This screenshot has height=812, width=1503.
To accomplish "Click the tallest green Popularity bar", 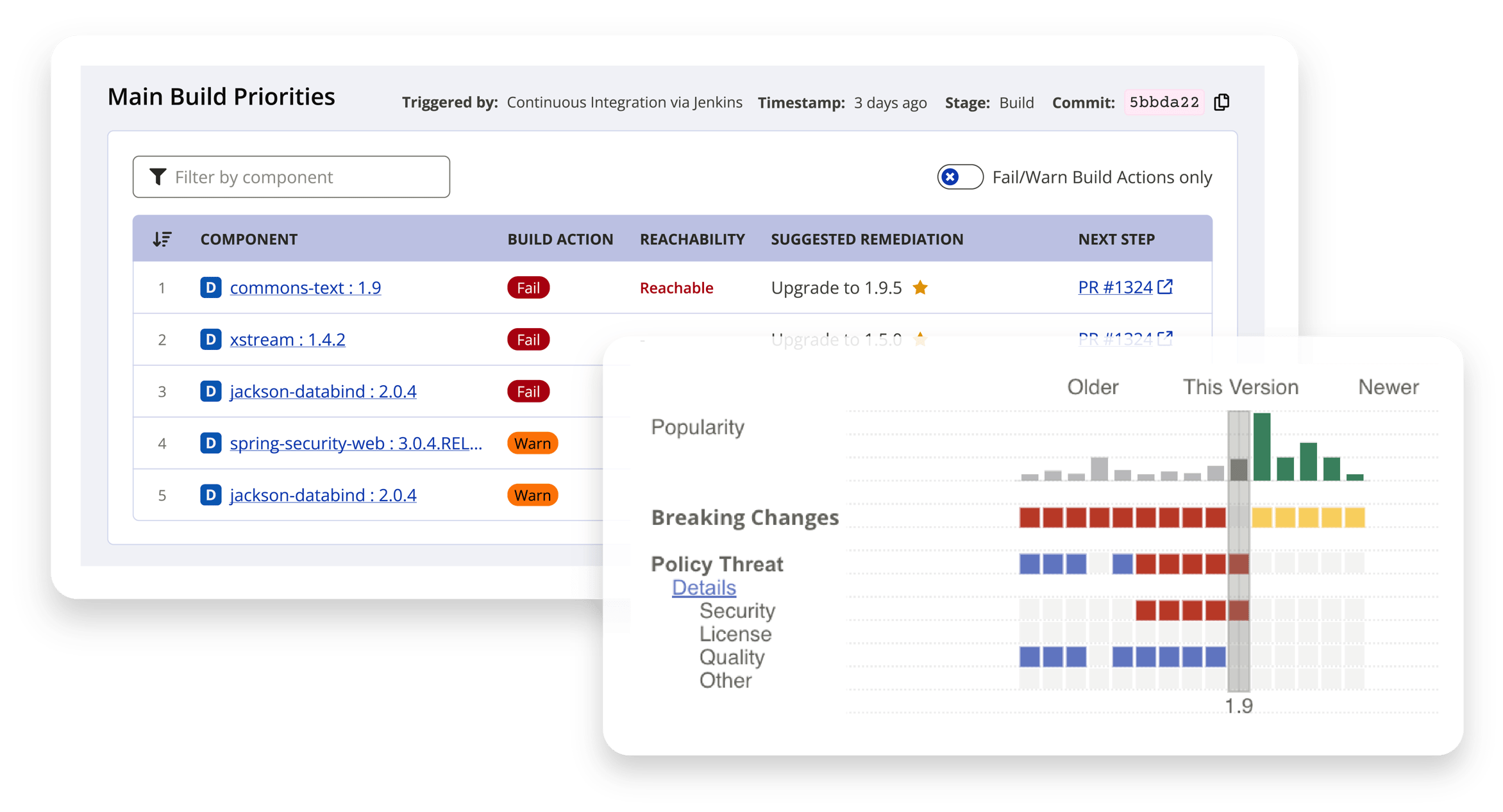I will click(x=1262, y=447).
